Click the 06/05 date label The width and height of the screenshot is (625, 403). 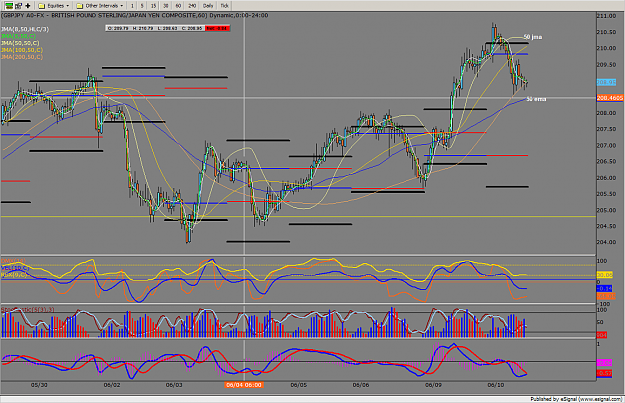tap(299, 385)
